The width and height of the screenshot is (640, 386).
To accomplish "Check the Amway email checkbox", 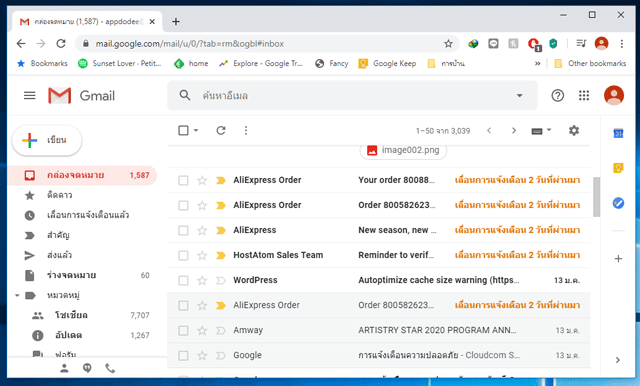I will [183, 331].
